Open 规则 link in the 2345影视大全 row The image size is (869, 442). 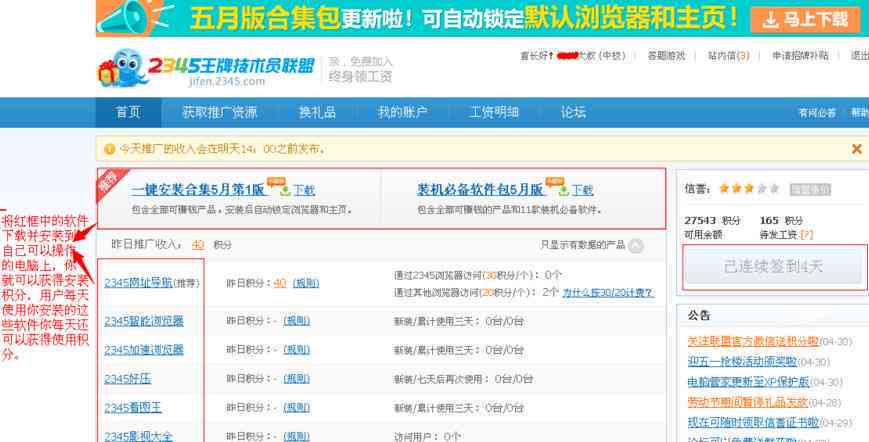297,436
